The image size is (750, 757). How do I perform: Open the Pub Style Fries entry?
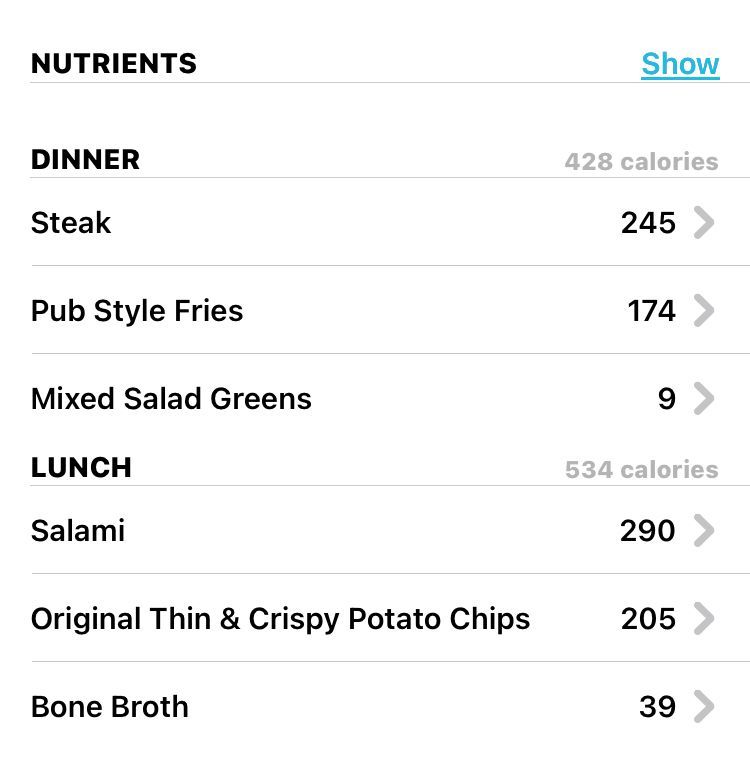(x=390, y=310)
